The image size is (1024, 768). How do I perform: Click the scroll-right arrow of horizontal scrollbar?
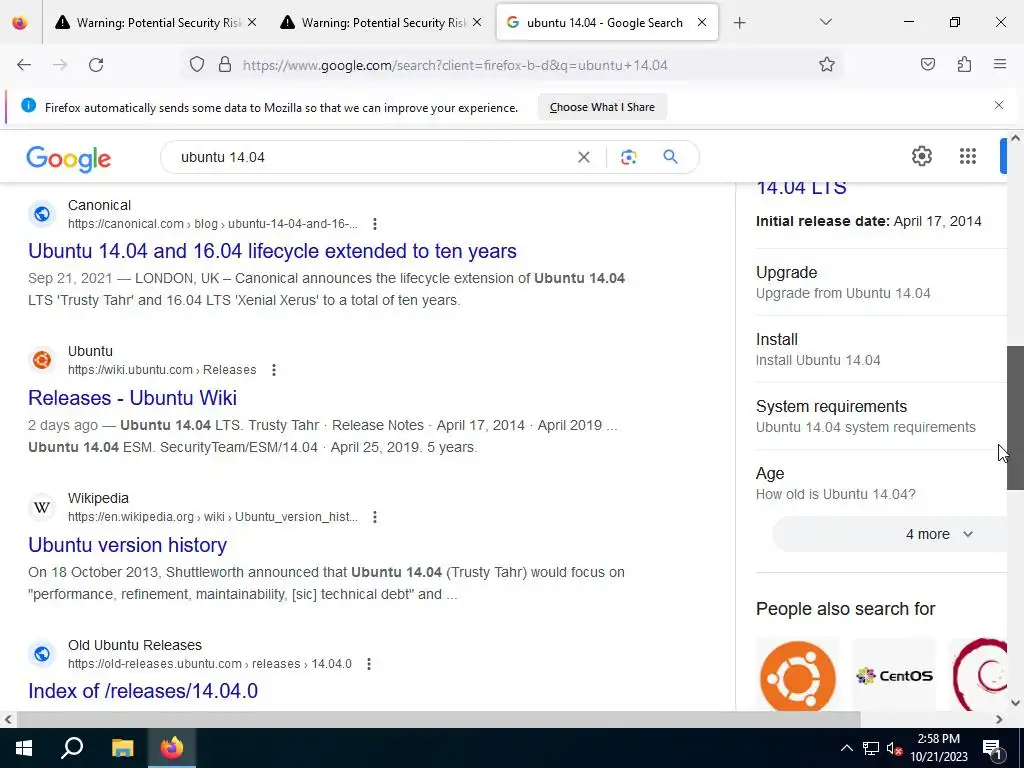999,720
